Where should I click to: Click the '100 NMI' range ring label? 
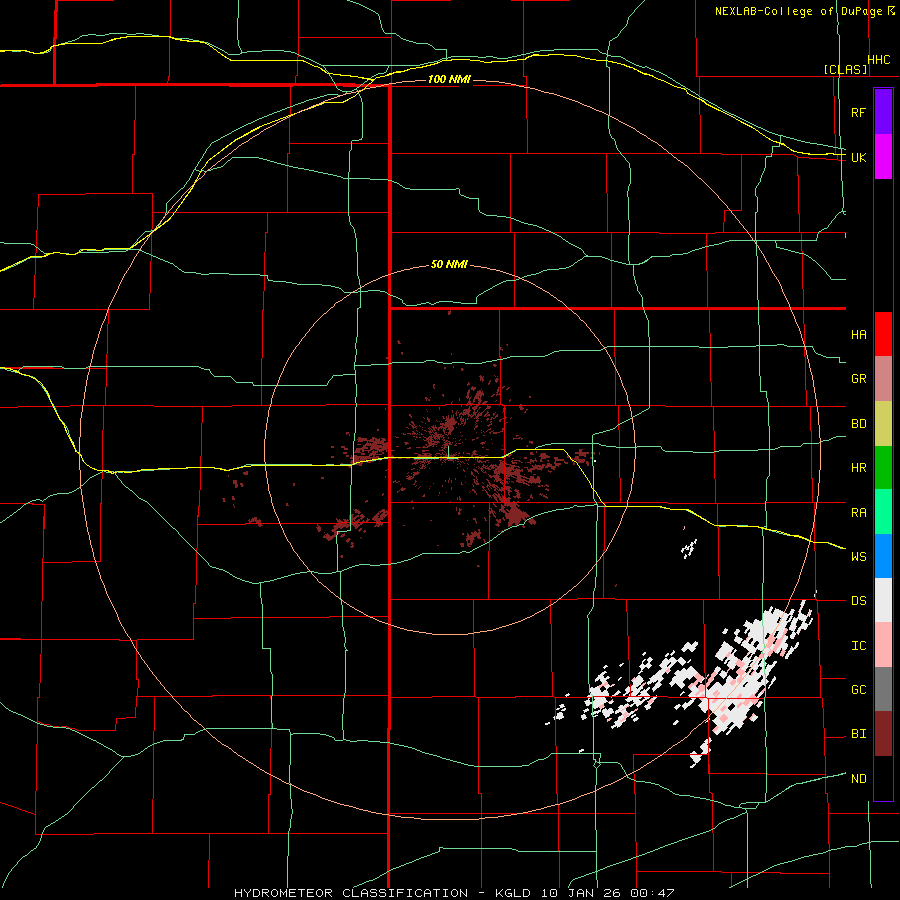tap(449, 79)
